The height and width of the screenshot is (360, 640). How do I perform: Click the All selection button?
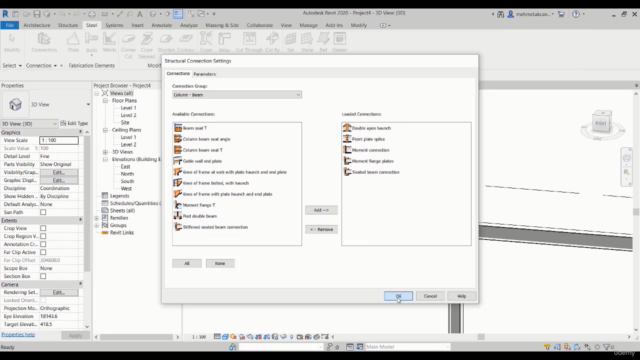tap(187, 263)
